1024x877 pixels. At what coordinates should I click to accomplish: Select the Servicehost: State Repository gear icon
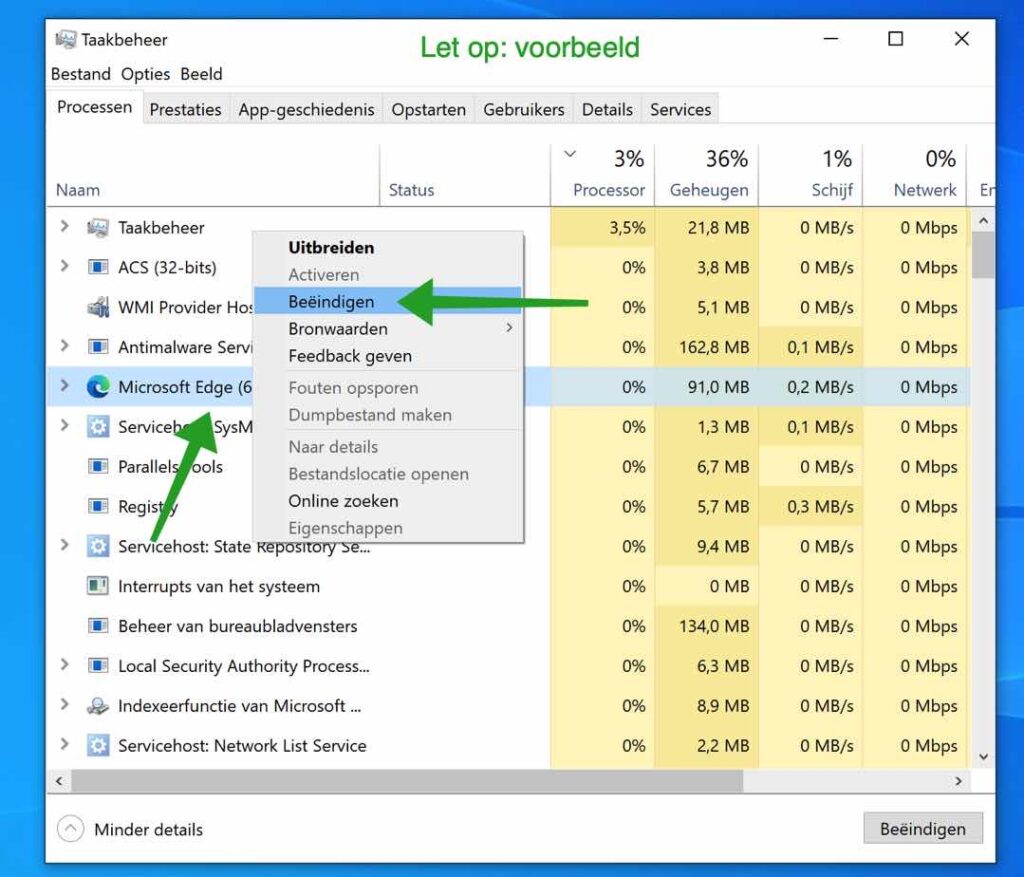point(97,547)
